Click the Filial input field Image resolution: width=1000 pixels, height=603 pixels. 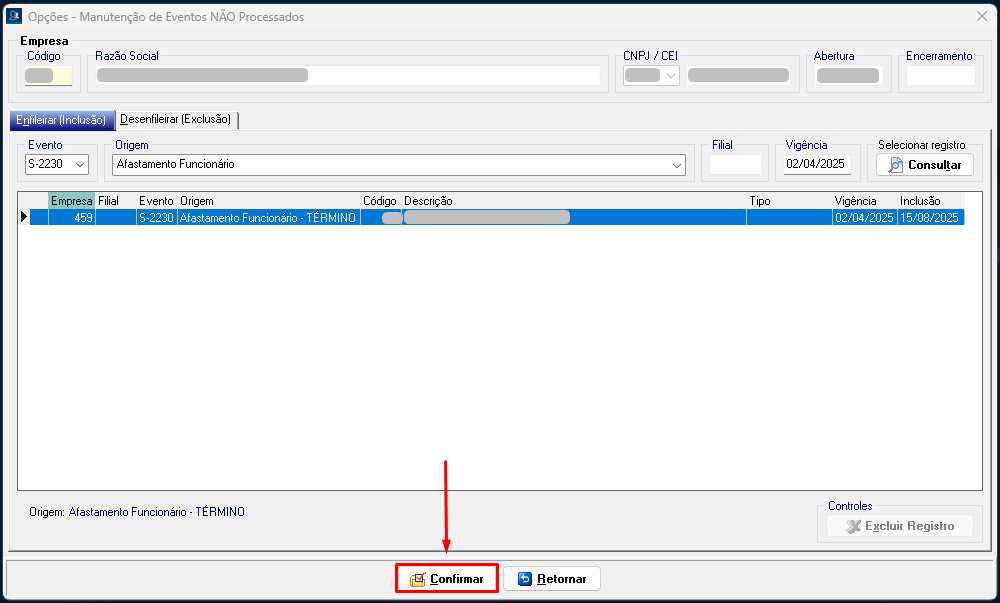click(735, 164)
